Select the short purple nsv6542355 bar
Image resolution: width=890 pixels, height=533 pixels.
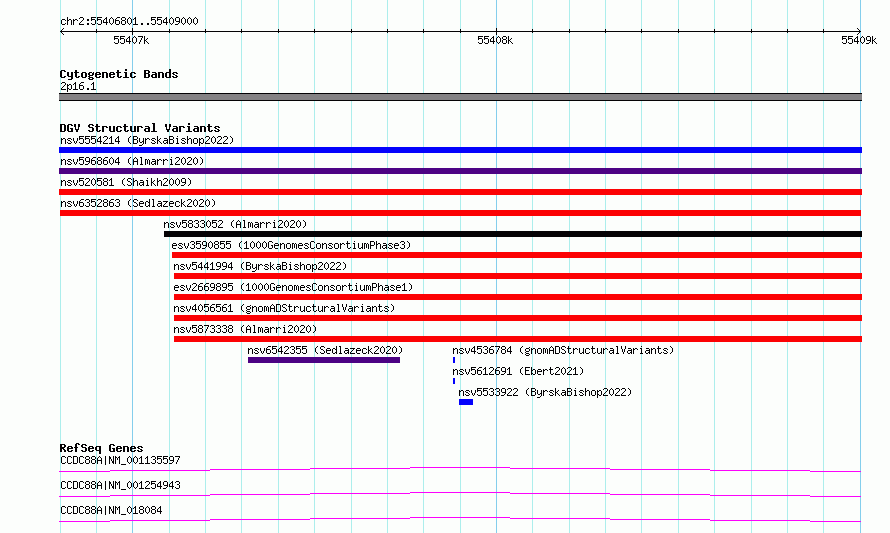point(324,360)
